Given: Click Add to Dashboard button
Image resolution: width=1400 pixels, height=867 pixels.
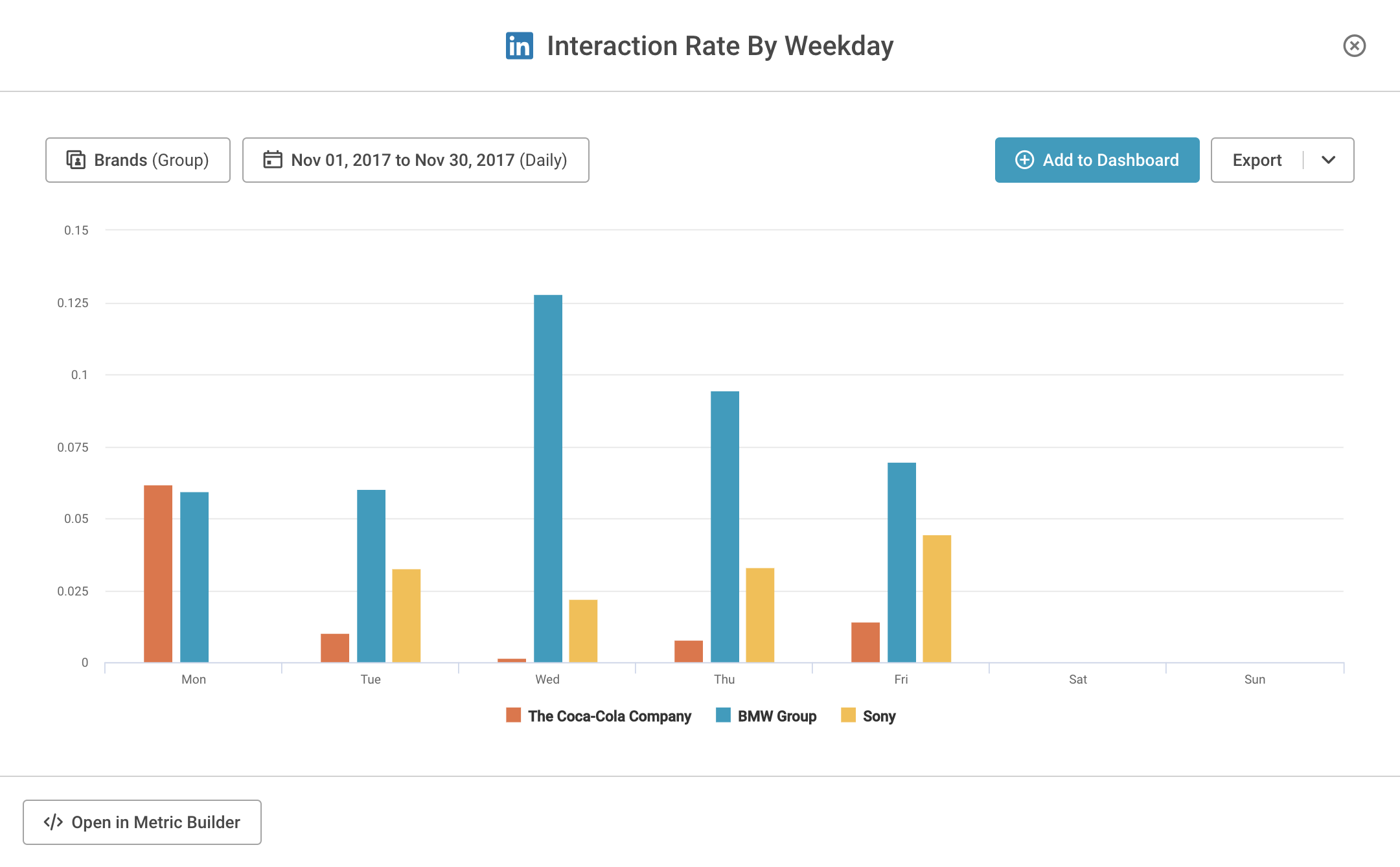Looking at the screenshot, I should coord(1097,160).
